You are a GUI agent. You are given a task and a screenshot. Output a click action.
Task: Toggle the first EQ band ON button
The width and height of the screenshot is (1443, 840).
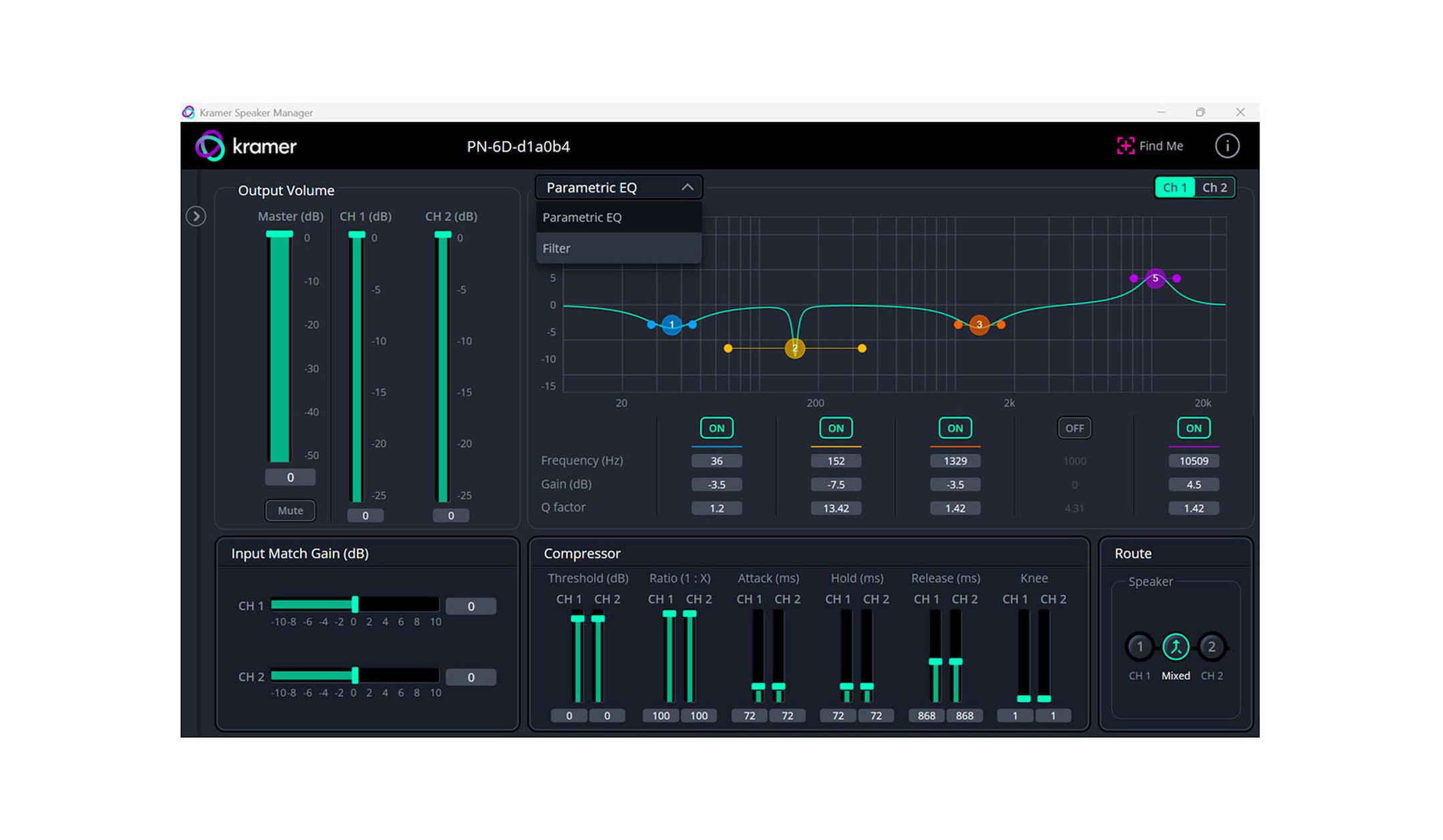point(716,428)
